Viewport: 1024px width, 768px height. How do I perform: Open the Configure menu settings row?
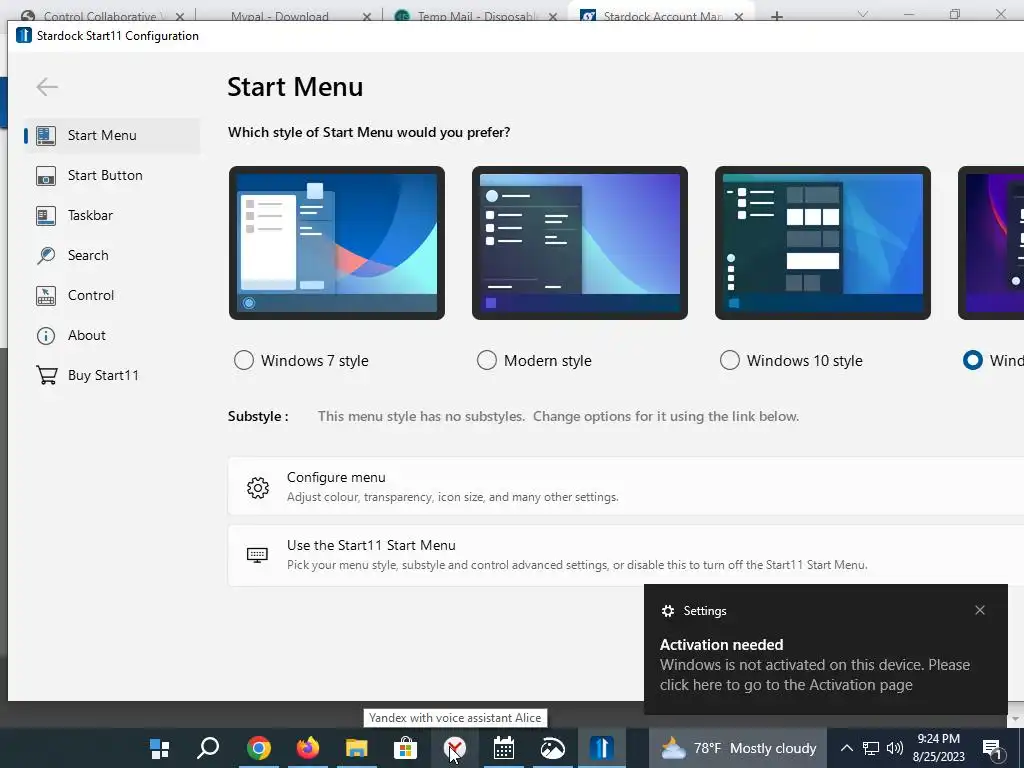coord(626,487)
